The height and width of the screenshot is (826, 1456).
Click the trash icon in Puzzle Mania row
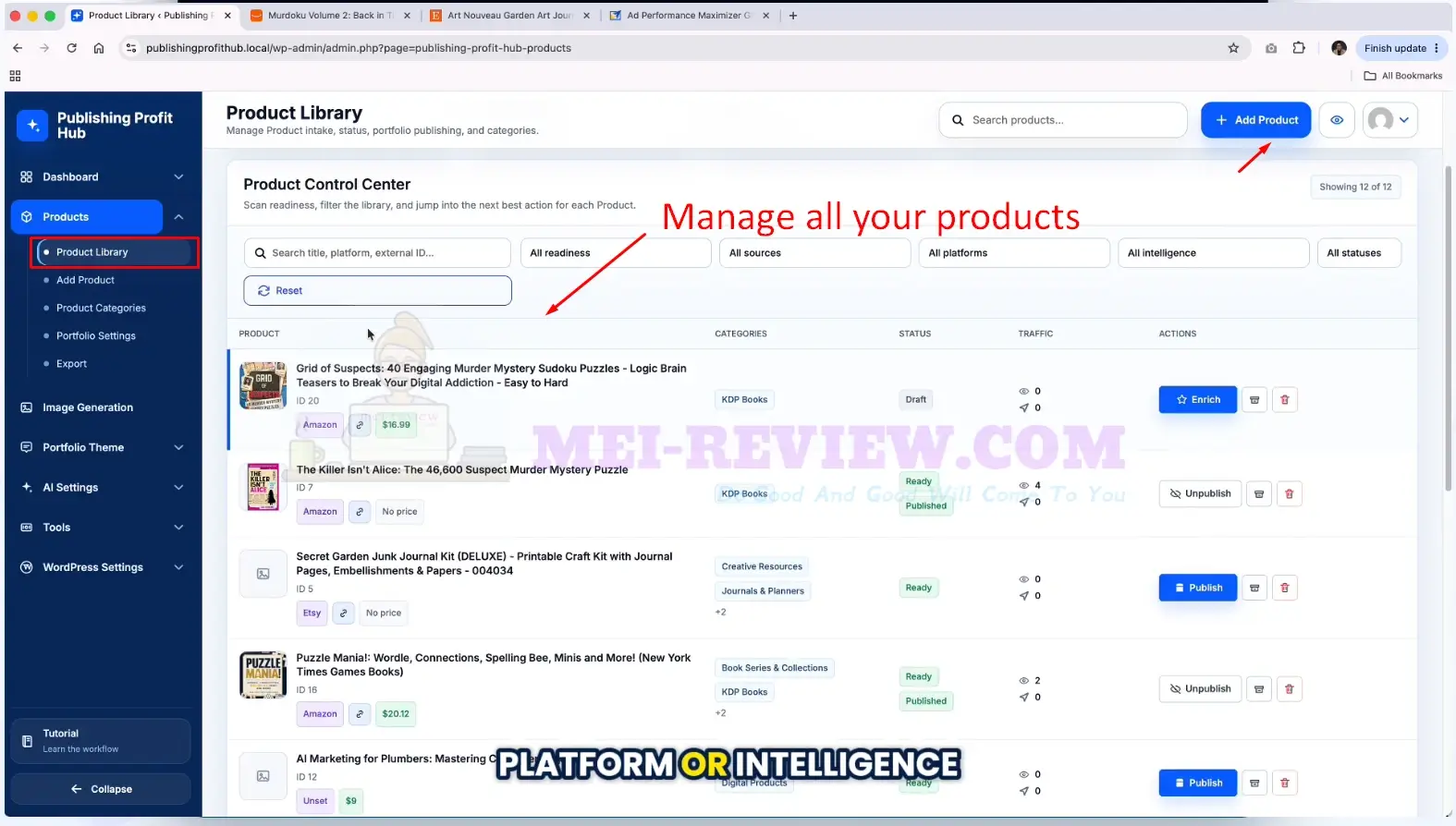pos(1289,689)
